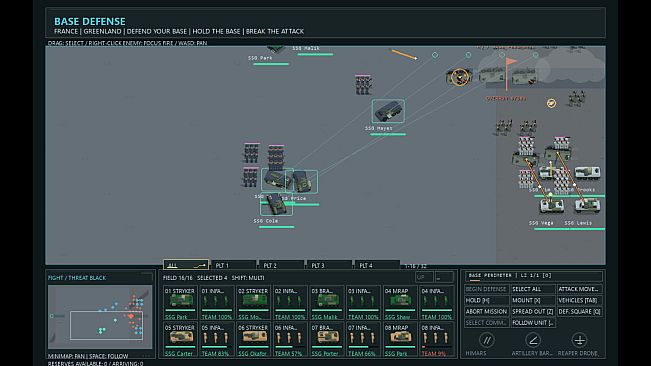This screenshot has height=366, width=651.
Task: Select the 07 Bradley unit card
Action: tap(326, 339)
